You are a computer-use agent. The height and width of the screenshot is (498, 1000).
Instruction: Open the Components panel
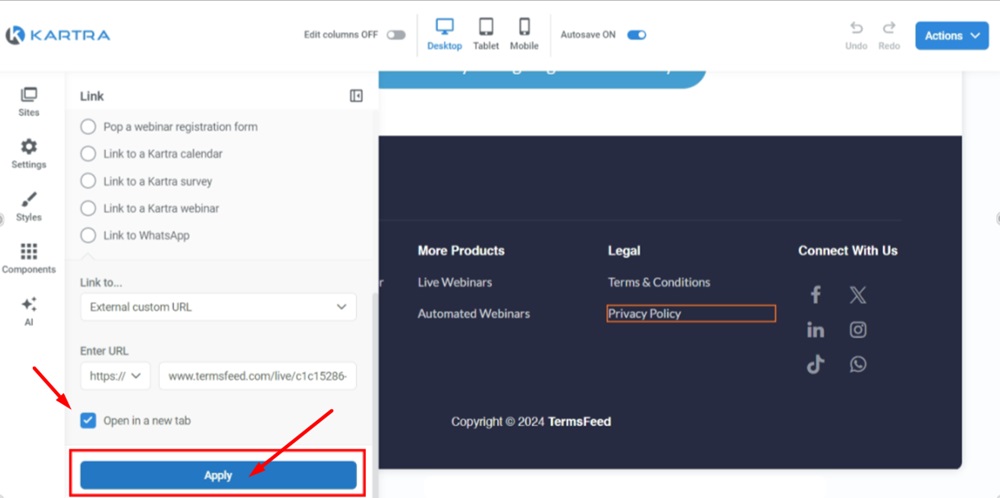[29, 259]
